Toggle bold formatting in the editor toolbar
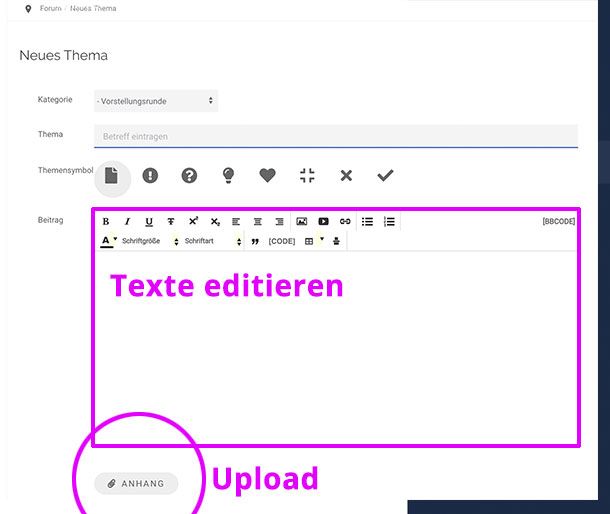Screen dimensions: 610x514 (106, 222)
